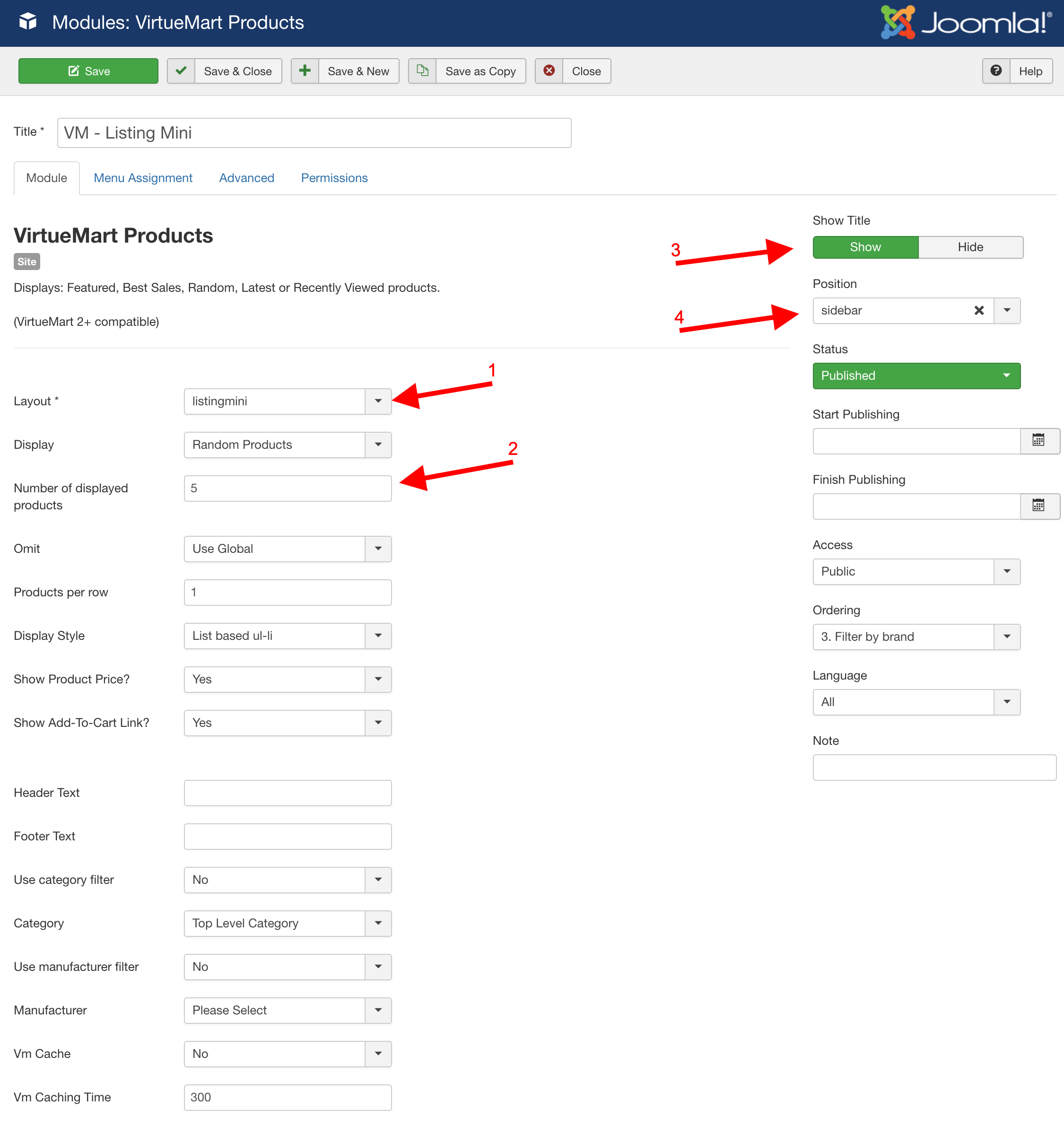Open the Advanced tab
Image resolution: width=1064 pixels, height=1126 pixels.
(247, 178)
